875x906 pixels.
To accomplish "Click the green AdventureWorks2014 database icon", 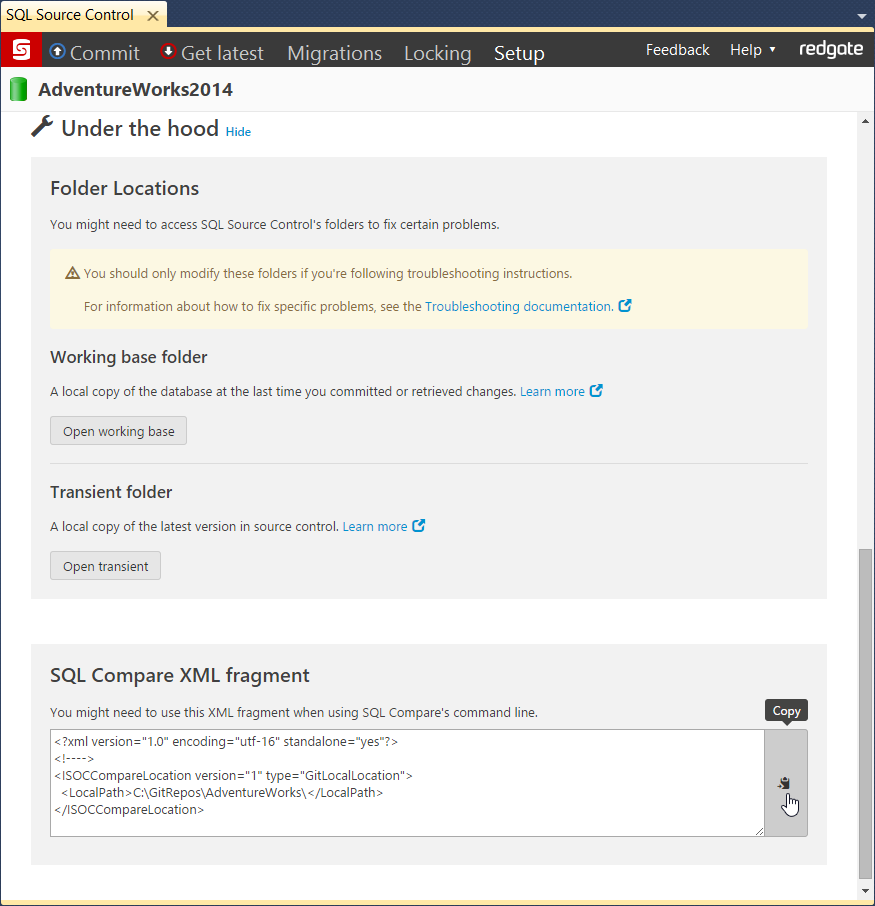I will 19,90.
